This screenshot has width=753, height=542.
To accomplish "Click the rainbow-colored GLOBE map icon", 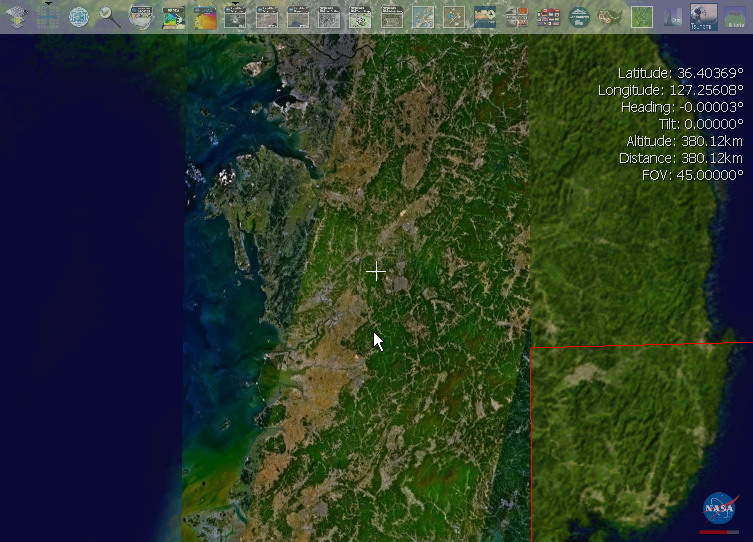I will click(x=173, y=16).
